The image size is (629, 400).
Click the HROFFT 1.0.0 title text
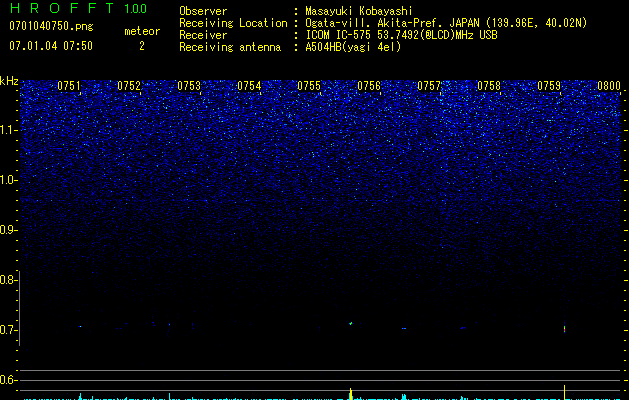click(x=78, y=8)
